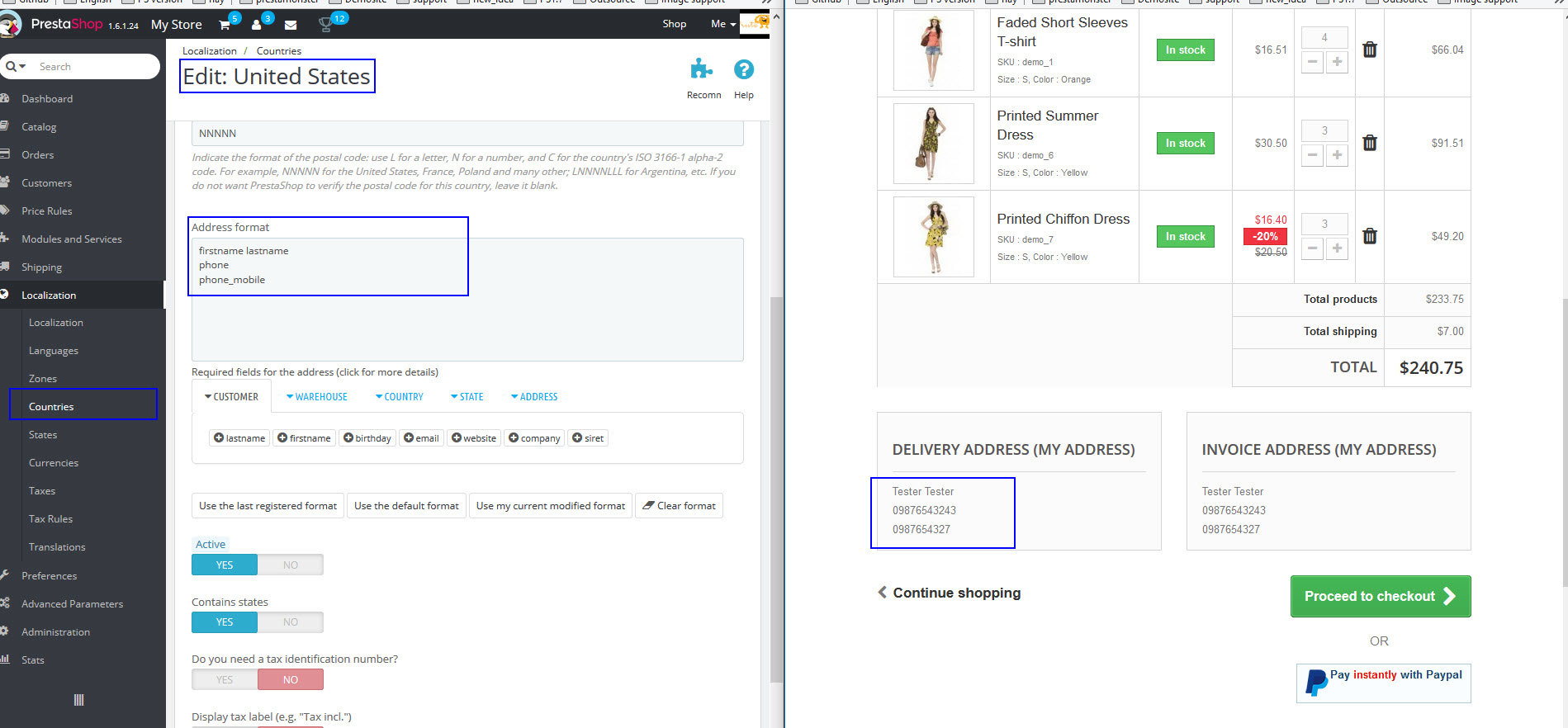1568x728 pixels.
Task: Open the Currencies submenu item
Action: (x=54, y=462)
